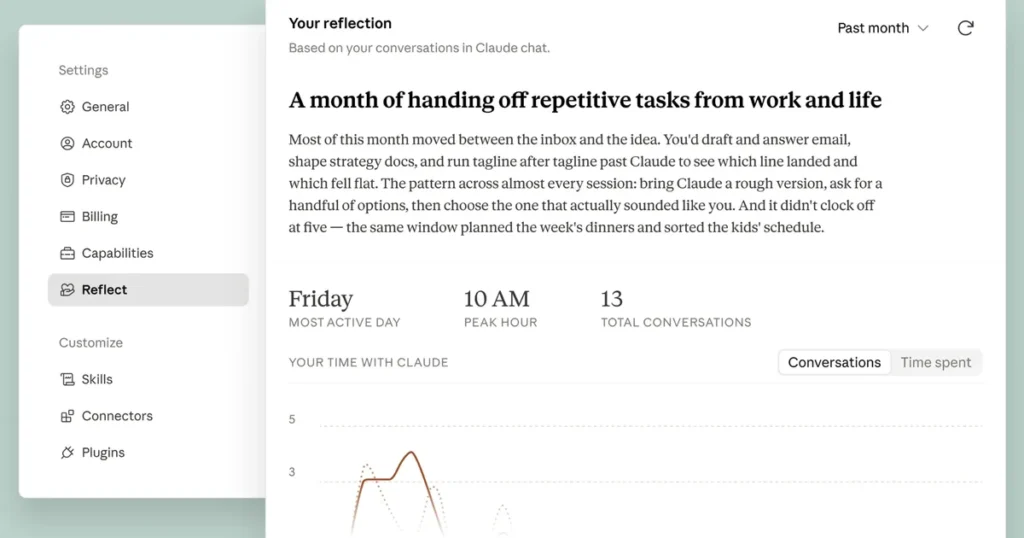Switch chart to Time spent
The image size is (1024, 538).
pyautogui.click(x=935, y=362)
